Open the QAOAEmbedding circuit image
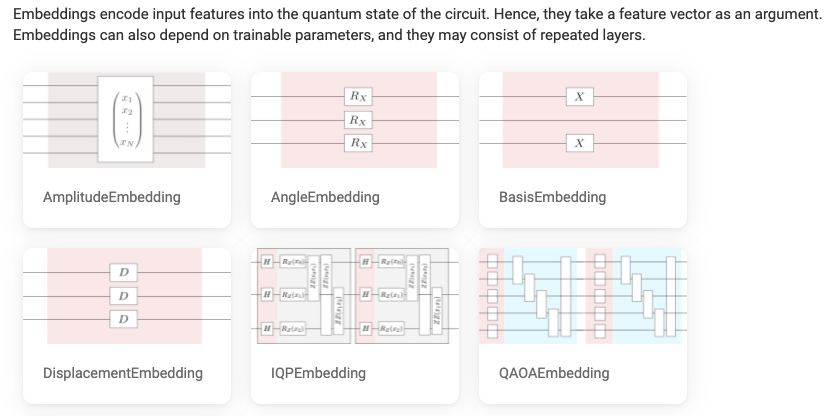 pyautogui.click(x=582, y=296)
